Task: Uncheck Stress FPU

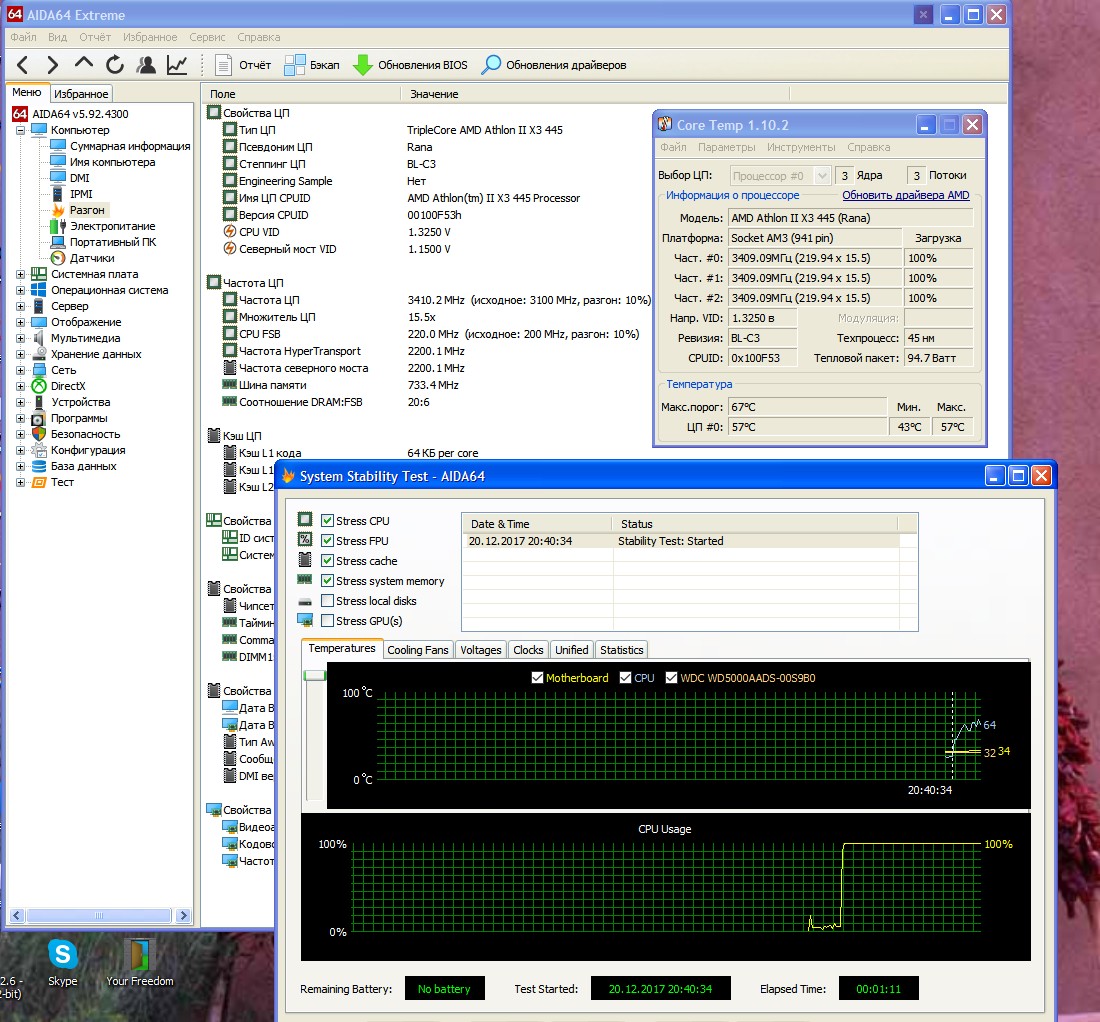Action: 327,541
